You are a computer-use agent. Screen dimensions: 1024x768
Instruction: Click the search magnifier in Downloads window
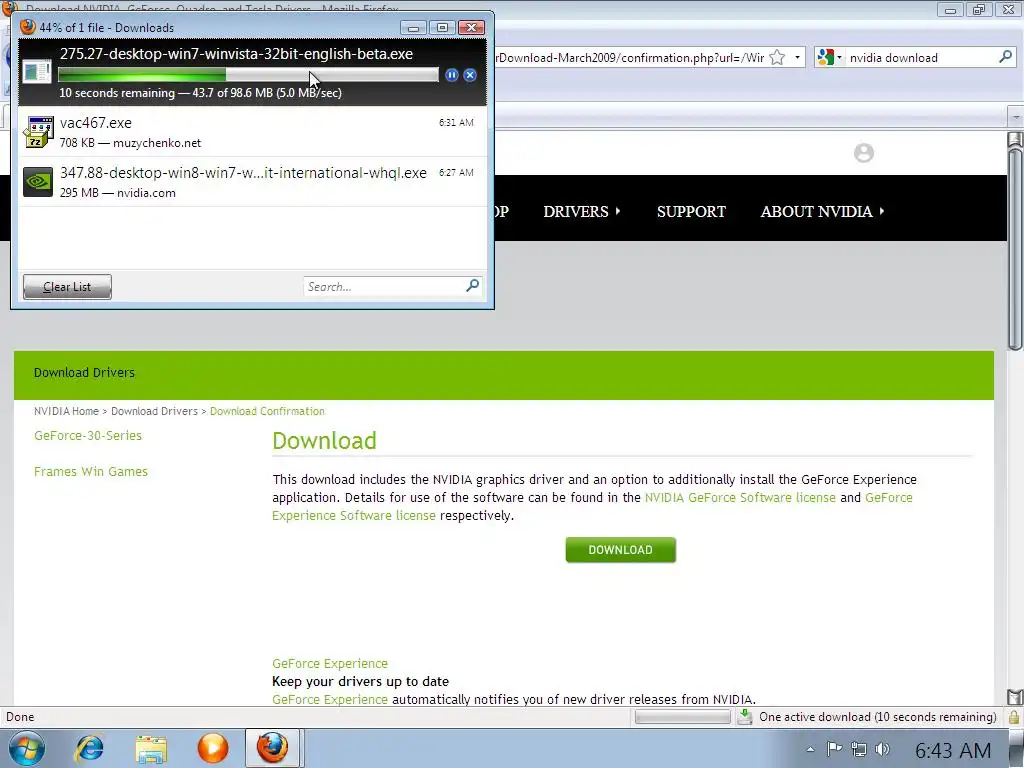[x=473, y=285]
